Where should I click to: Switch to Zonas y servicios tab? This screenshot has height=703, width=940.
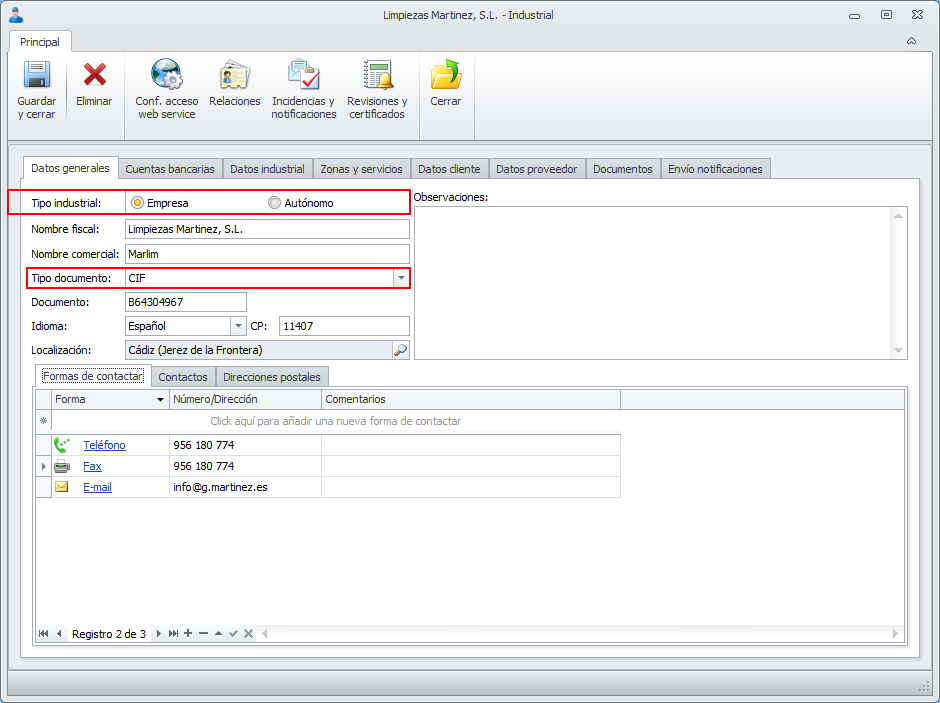(x=361, y=169)
